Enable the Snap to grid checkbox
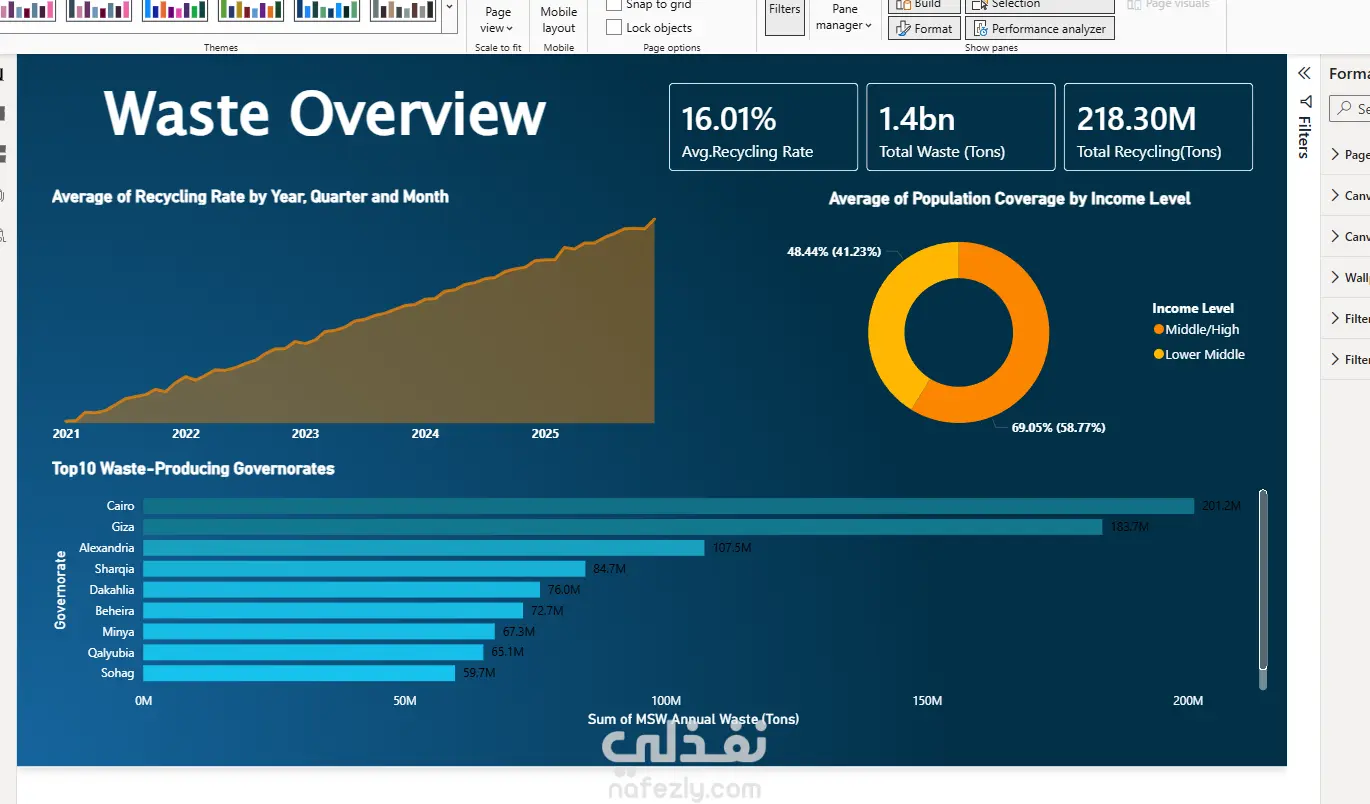This screenshot has height=804, width=1370. click(x=614, y=5)
